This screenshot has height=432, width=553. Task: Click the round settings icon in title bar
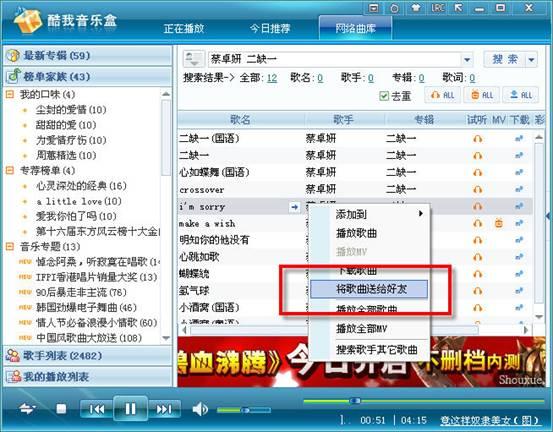pos(395,8)
